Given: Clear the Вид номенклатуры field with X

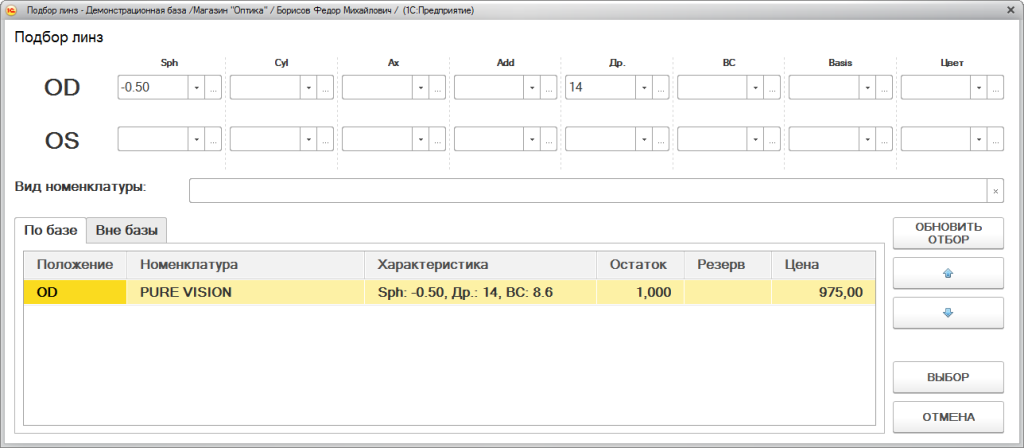Looking at the screenshot, I should point(995,191).
